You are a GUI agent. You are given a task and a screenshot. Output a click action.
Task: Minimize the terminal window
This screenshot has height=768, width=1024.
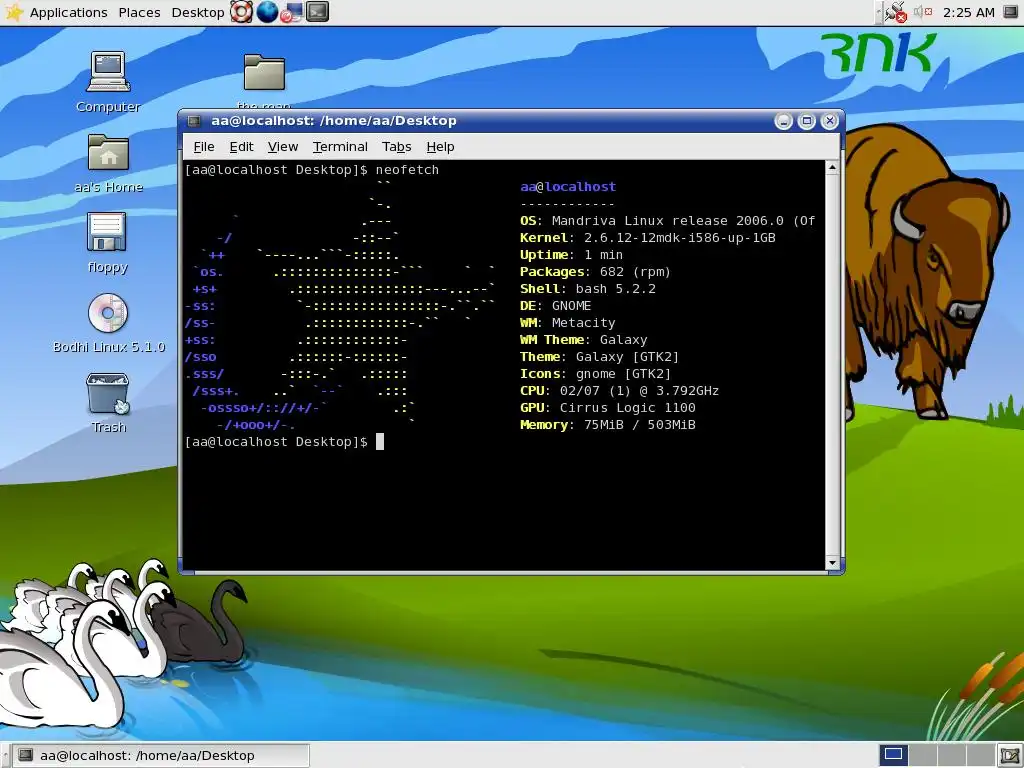coord(784,121)
